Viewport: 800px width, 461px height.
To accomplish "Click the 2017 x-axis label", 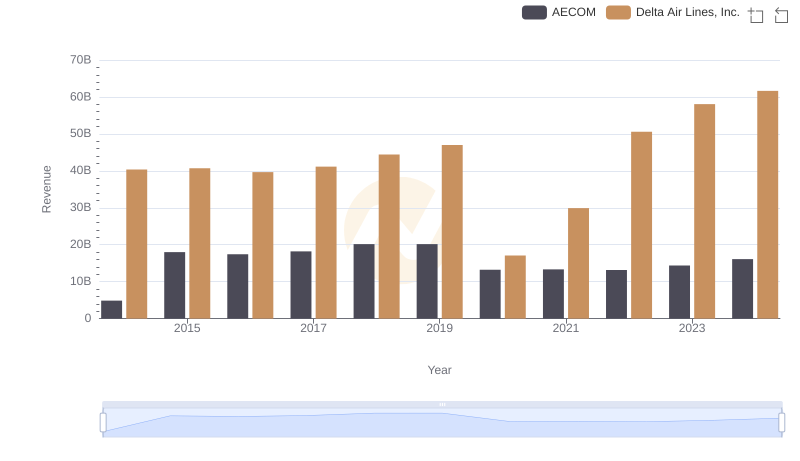I will tap(313, 328).
